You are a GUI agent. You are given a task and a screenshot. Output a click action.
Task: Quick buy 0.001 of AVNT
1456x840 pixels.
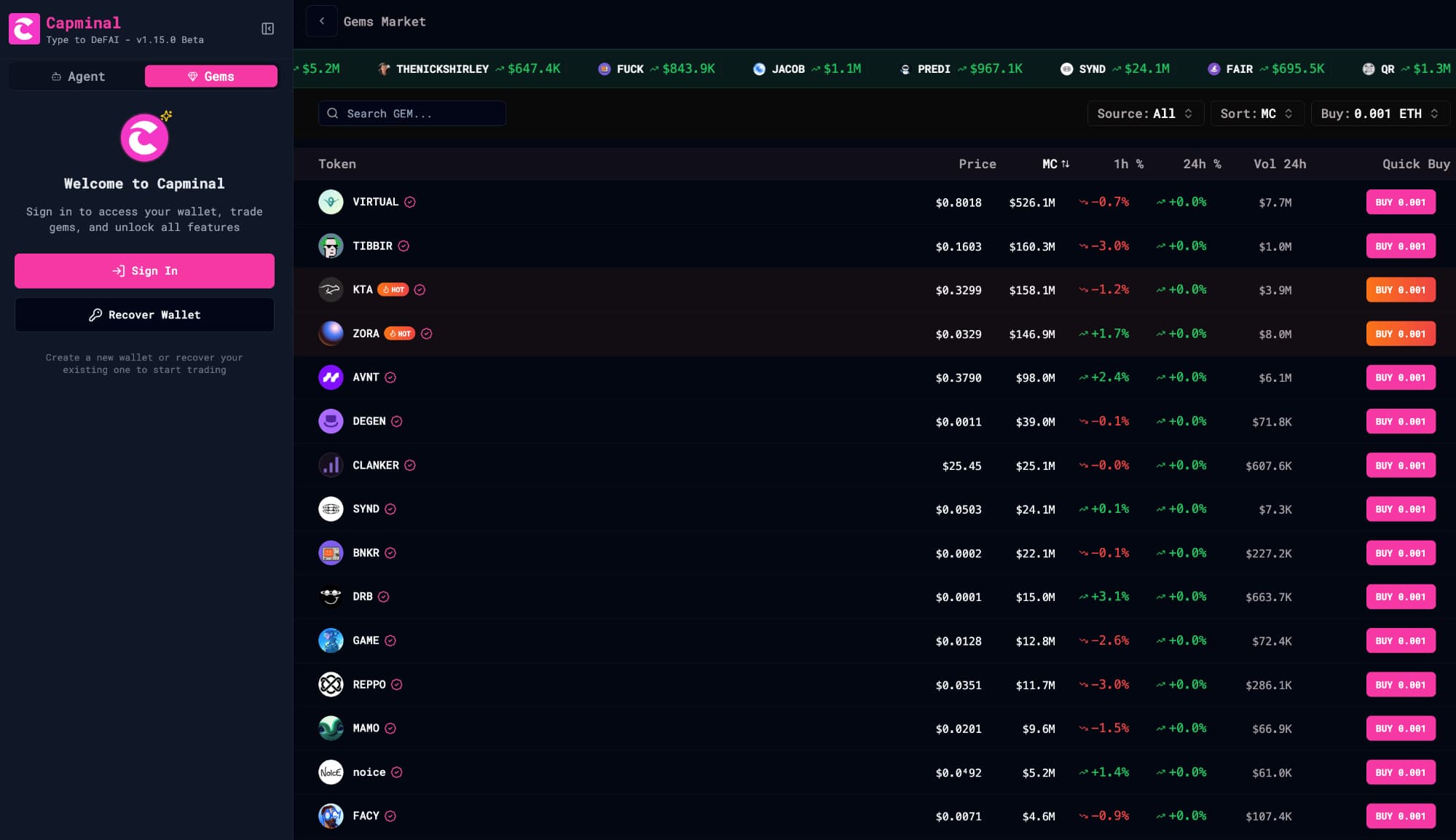(x=1400, y=377)
